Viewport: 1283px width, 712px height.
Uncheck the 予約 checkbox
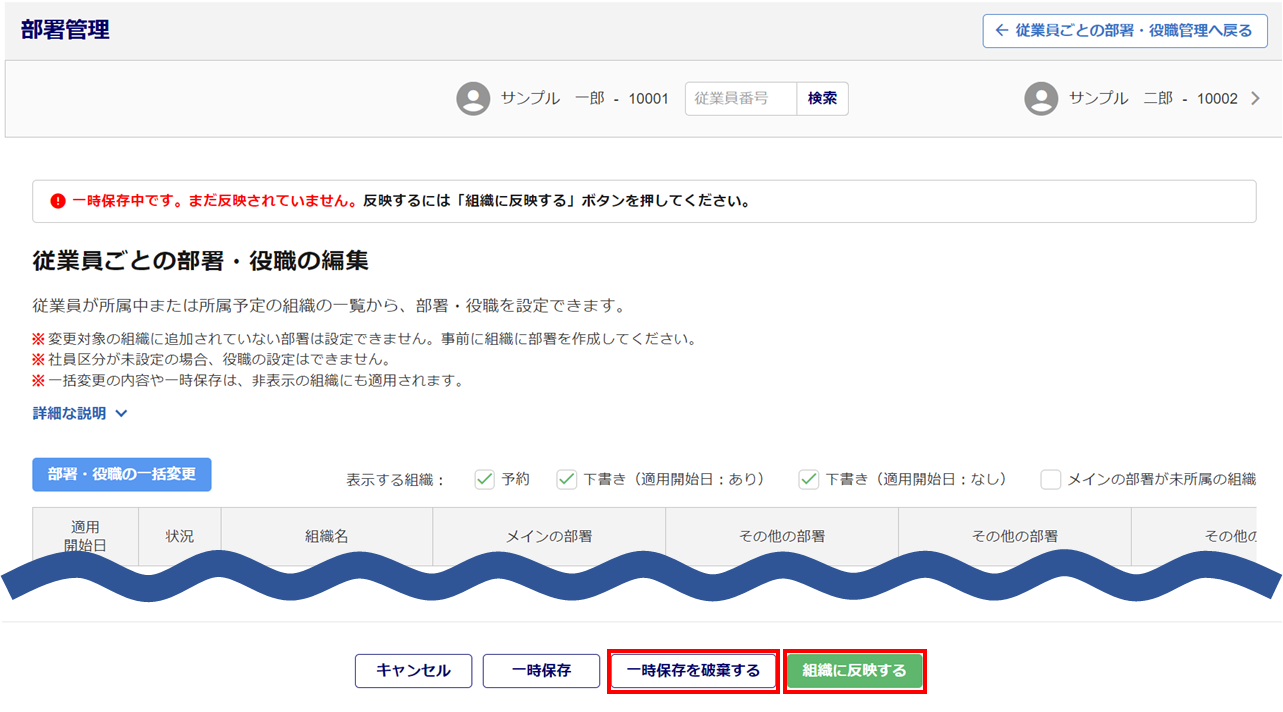pos(485,479)
